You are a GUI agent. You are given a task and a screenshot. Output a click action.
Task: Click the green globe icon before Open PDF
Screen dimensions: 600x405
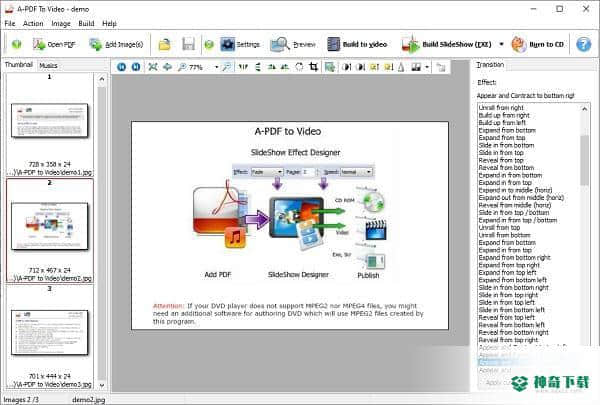(16, 44)
